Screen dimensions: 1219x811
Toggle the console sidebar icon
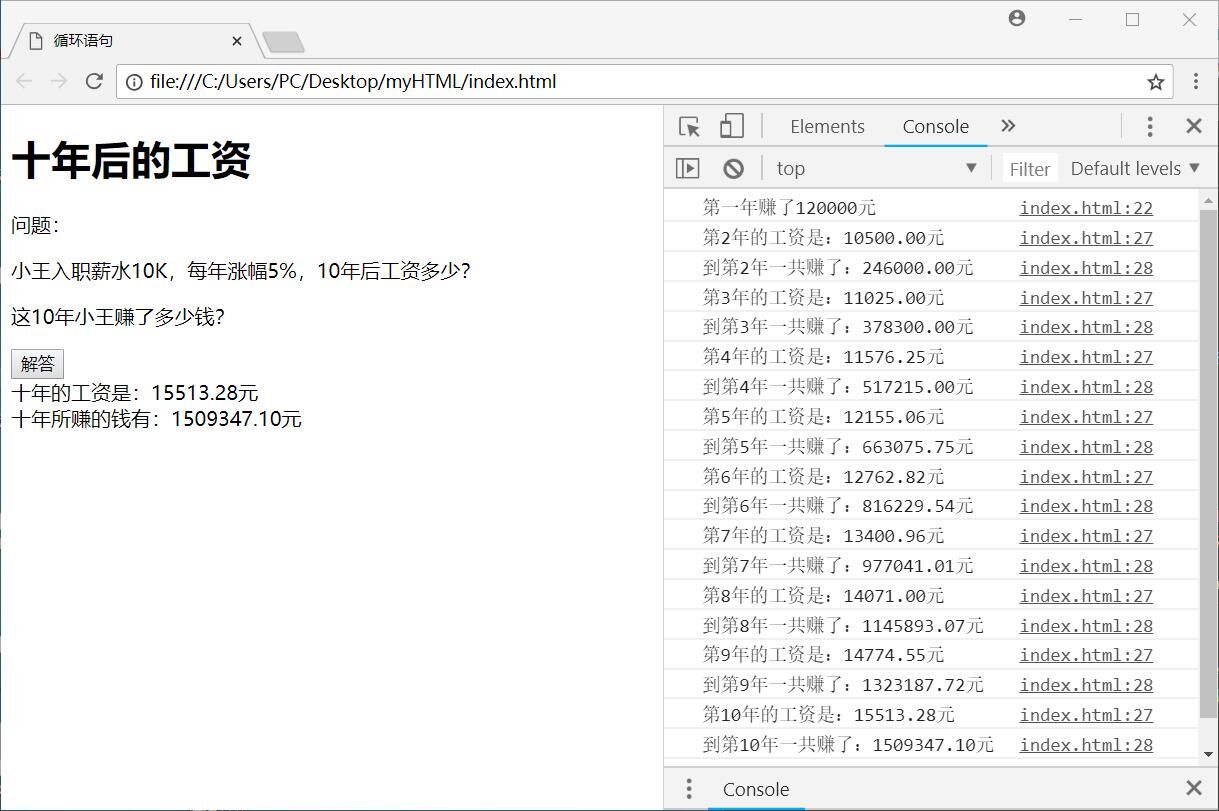coord(688,168)
